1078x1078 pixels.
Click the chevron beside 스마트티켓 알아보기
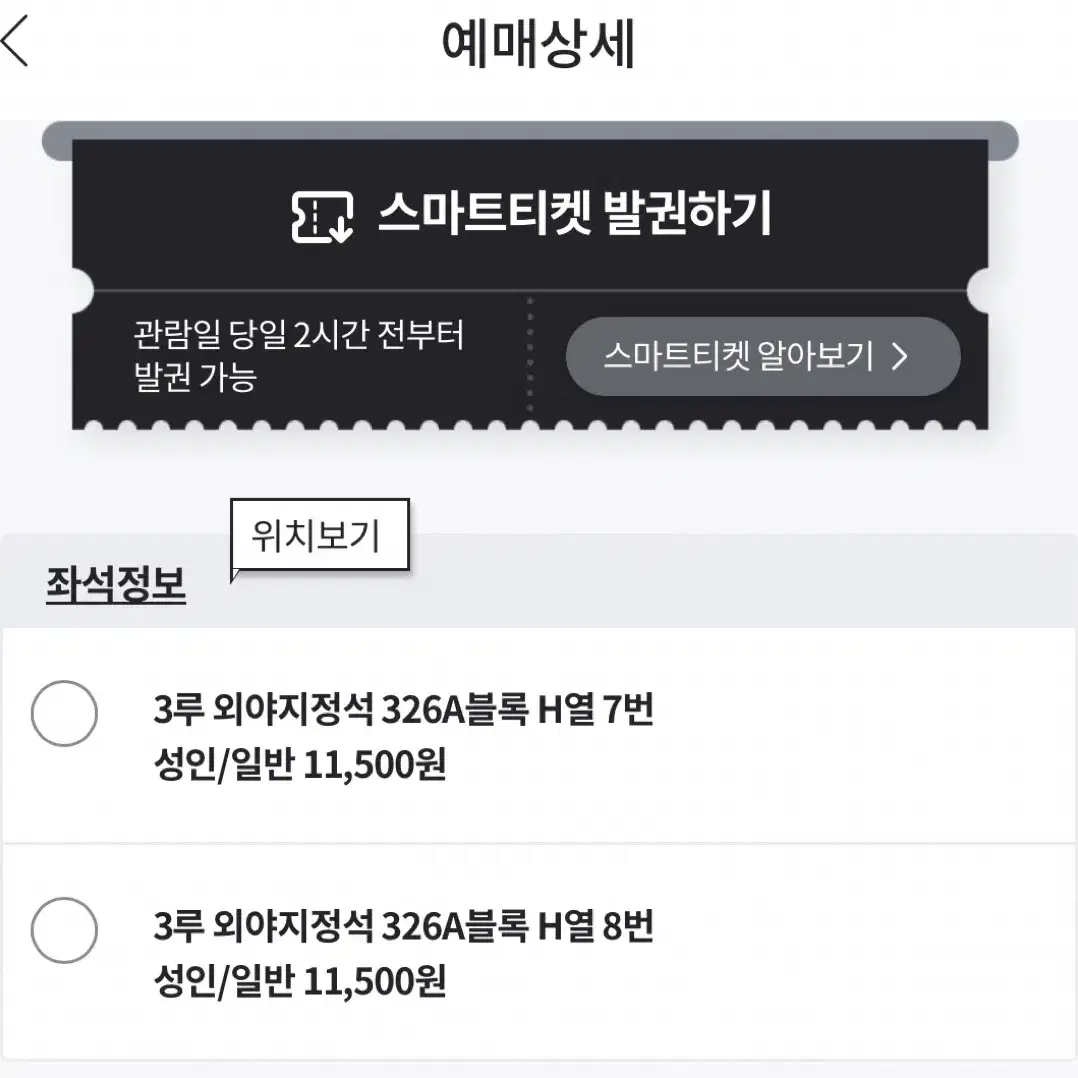899,356
